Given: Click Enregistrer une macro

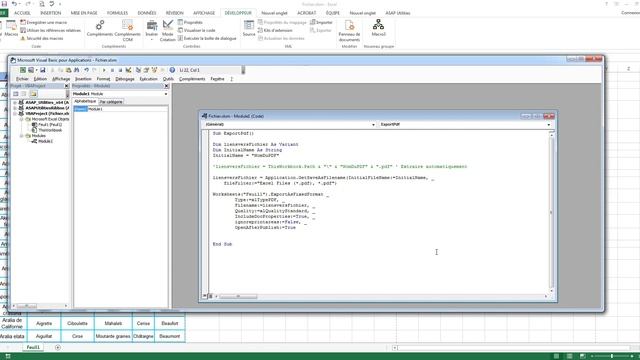Looking at the screenshot, I should 44,22.
